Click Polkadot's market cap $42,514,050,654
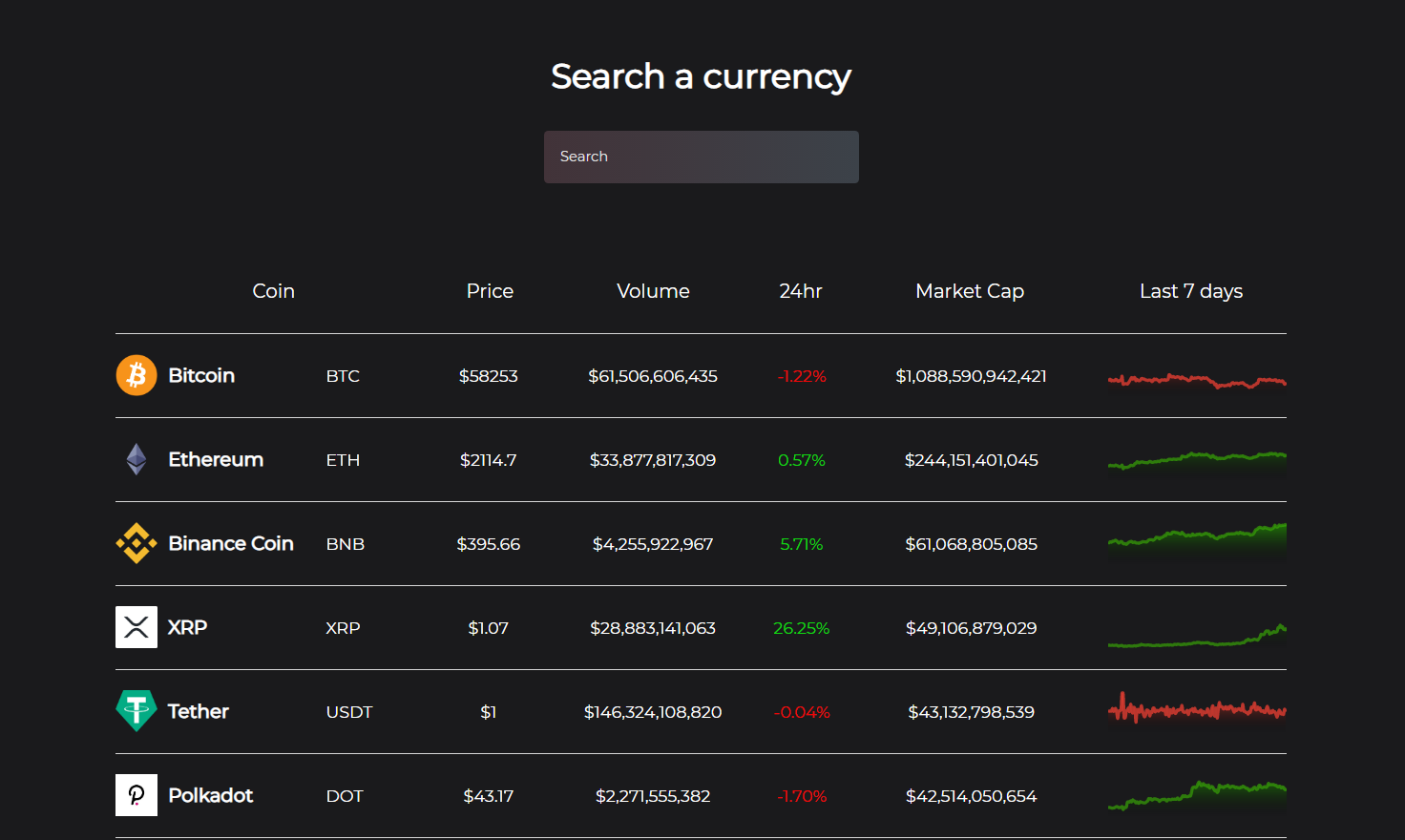The width and height of the screenshot is (1405, 840). coord(972,796)
